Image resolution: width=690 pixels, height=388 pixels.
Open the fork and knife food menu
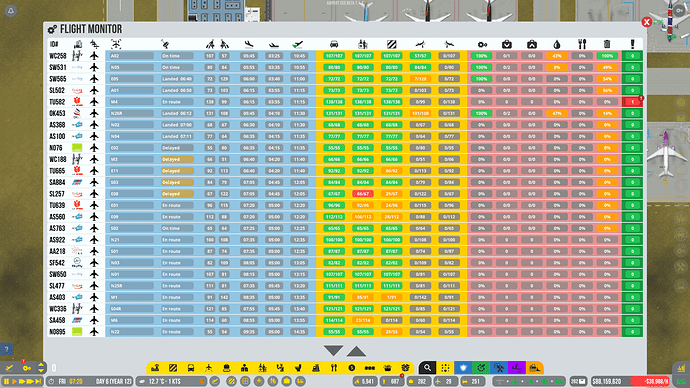[334, 368]
